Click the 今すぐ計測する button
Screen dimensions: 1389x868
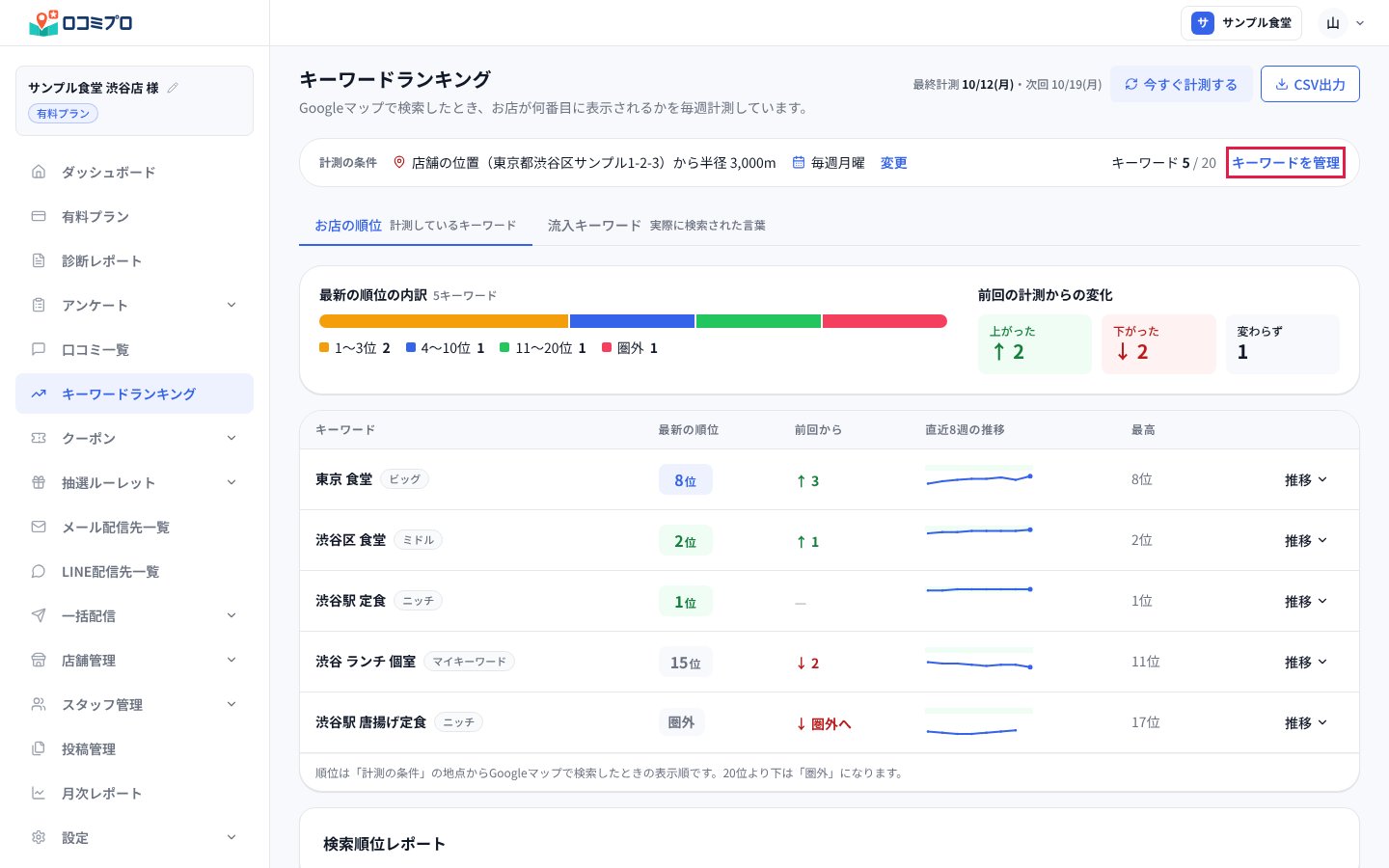(x=1181, y=84)
